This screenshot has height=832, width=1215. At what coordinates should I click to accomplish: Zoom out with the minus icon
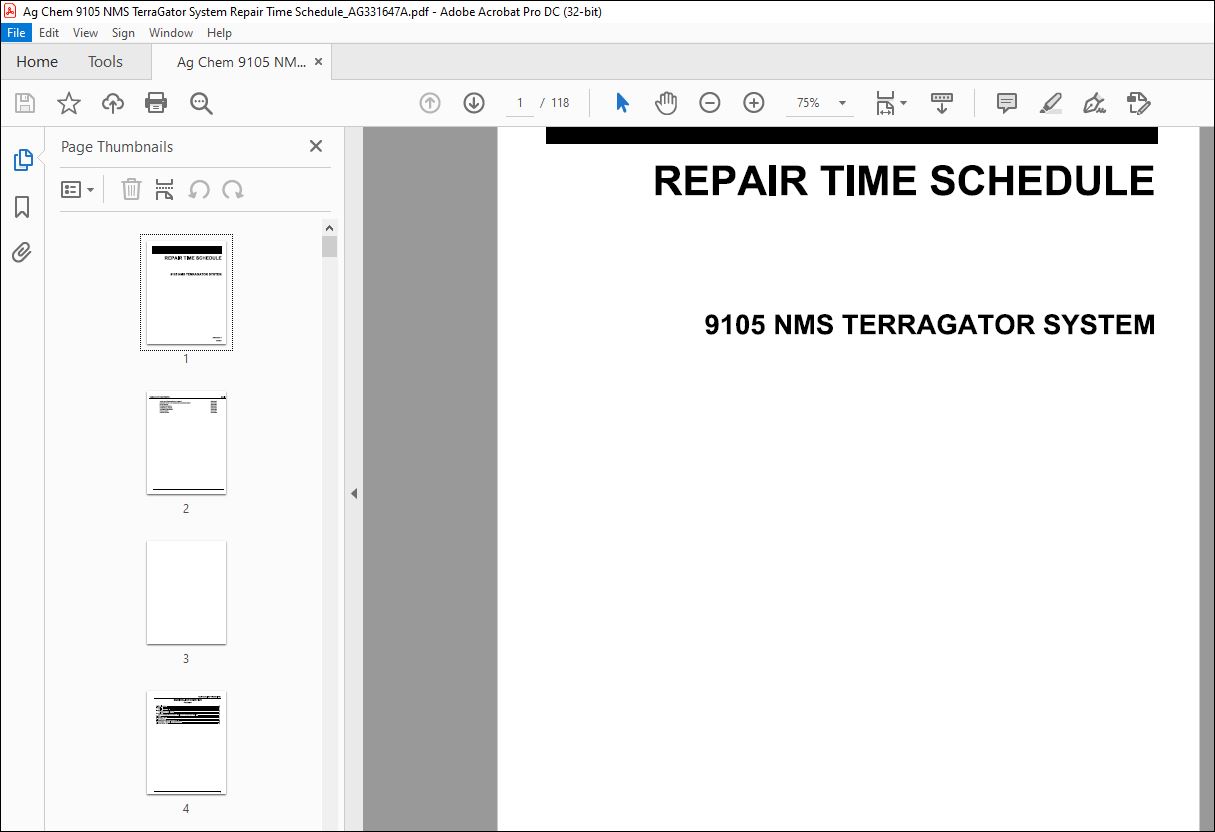click(710, 103)
